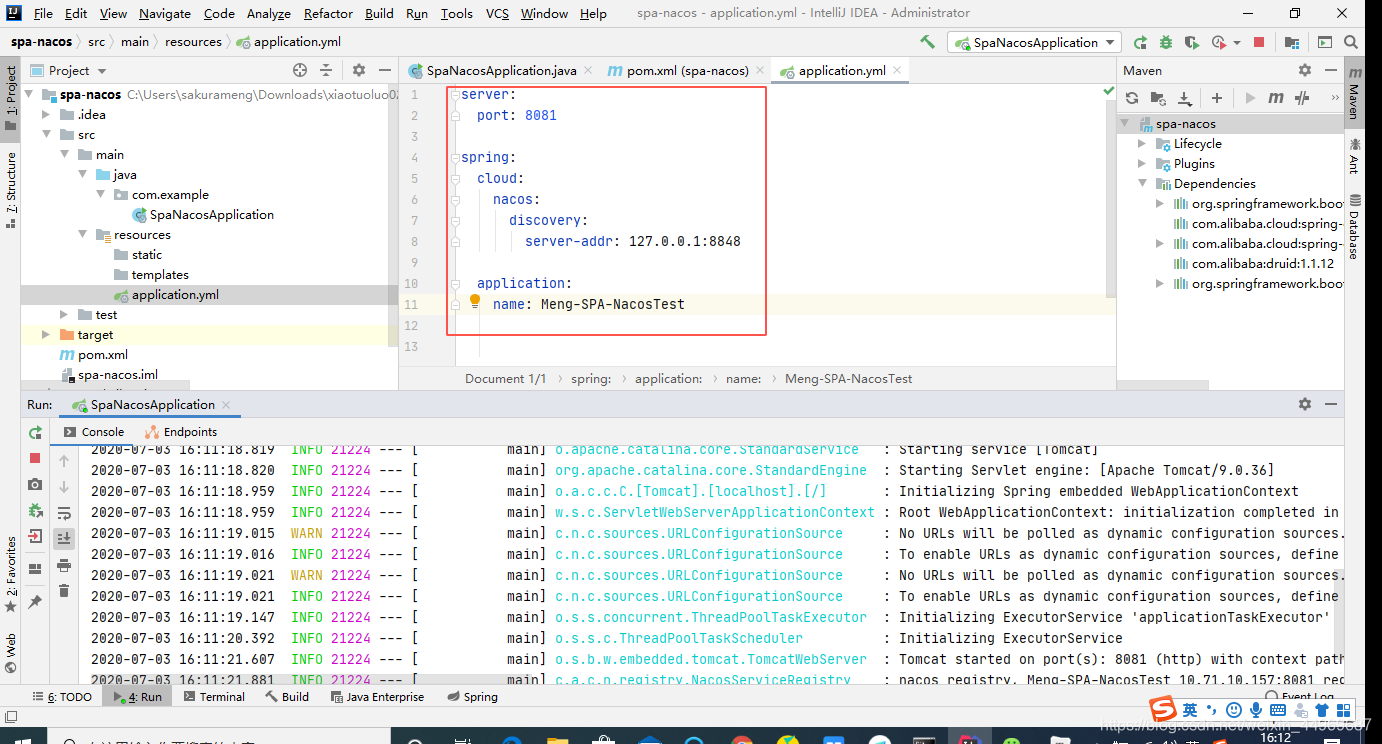Toggle Ant tool window side tab
This screenshot has height=744, width=1382.
[1353, 156]
